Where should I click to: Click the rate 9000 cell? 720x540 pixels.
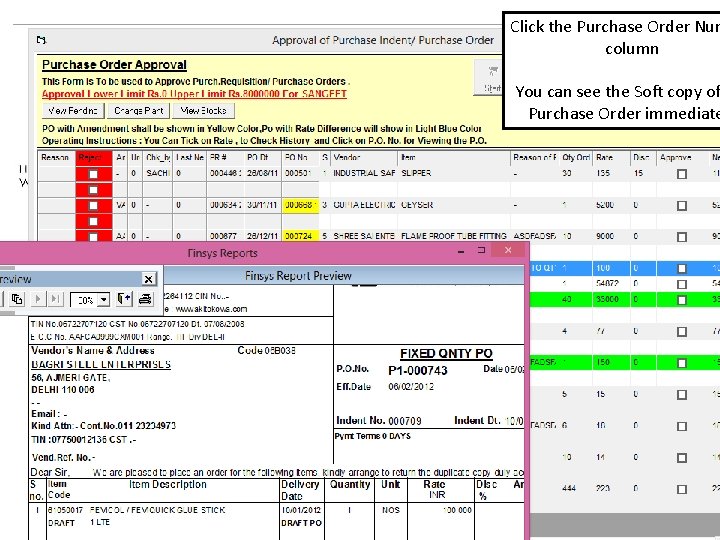click(611, 236)
